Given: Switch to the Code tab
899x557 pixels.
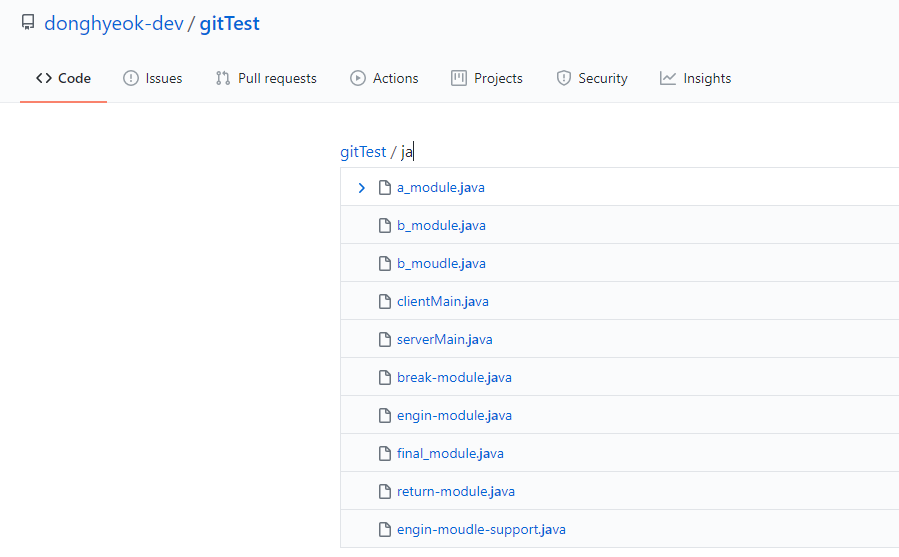Looking at the screenshot, I should coord(63,78).
